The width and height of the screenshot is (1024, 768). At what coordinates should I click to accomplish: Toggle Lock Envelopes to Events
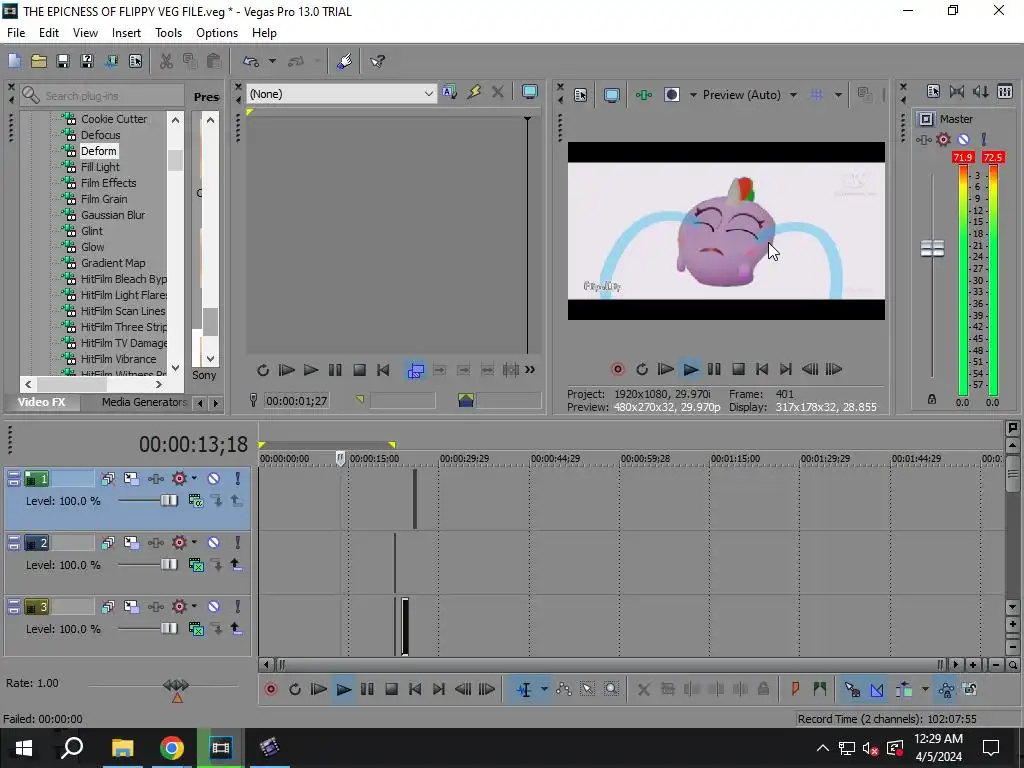(946, 689)
